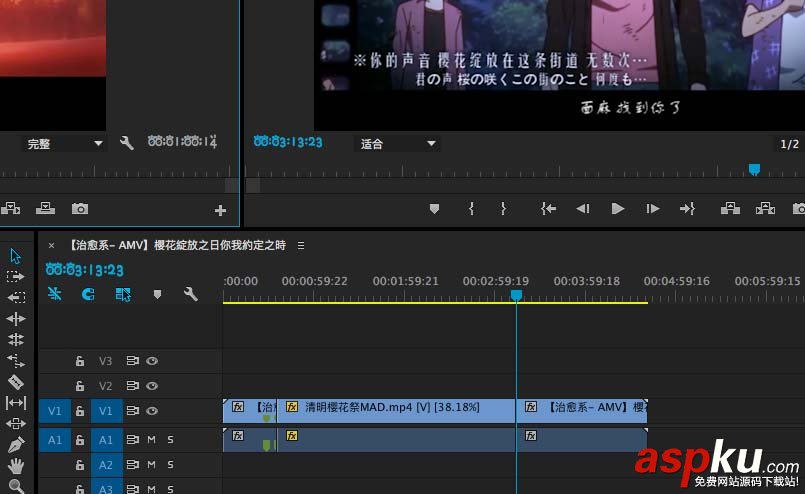Screen dimensions: 805x494
Task: Solo audio track A2
Action: tap(170, 465)
